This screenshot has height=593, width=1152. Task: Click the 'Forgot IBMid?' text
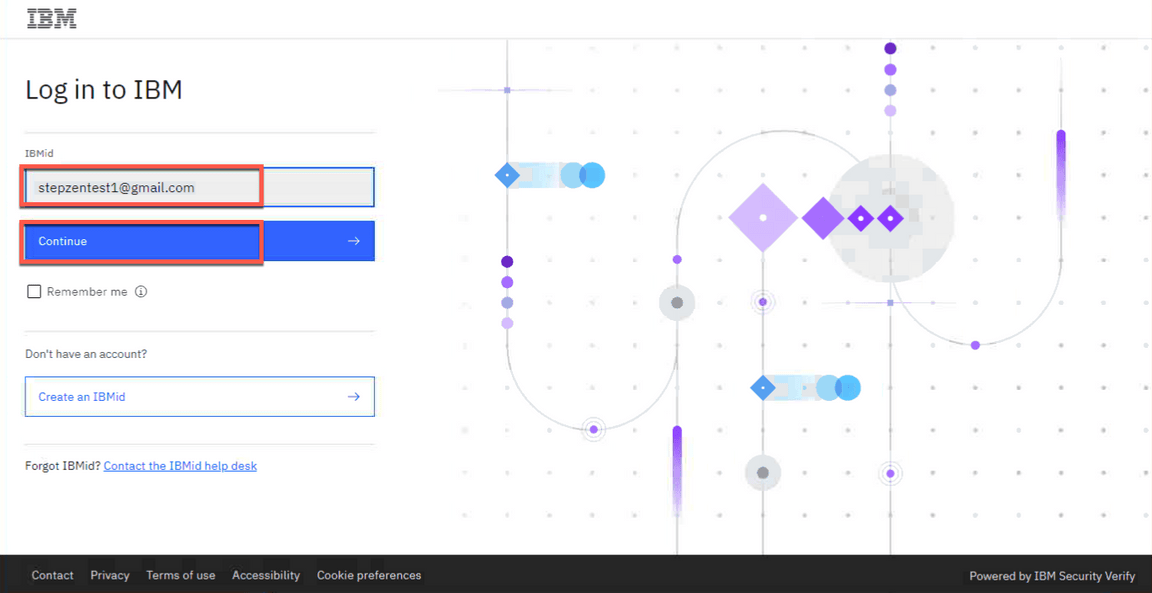click(x=62, y=466)
